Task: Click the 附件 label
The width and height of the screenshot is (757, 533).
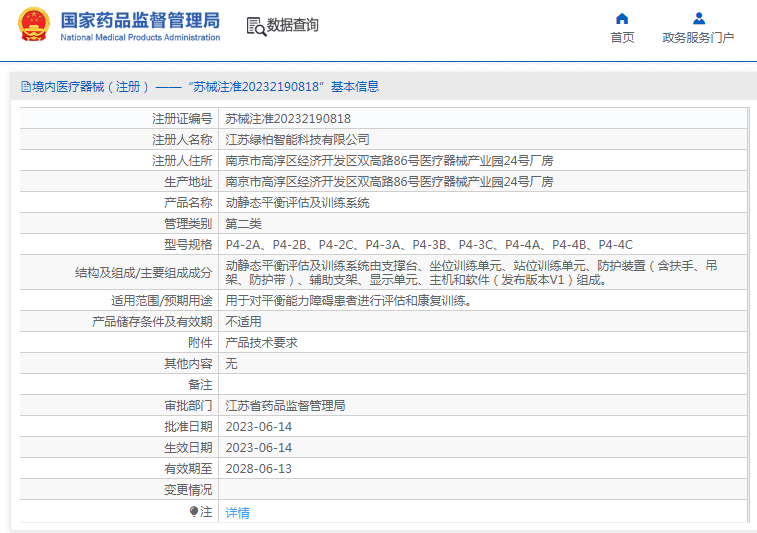Action: click(200, 343)
